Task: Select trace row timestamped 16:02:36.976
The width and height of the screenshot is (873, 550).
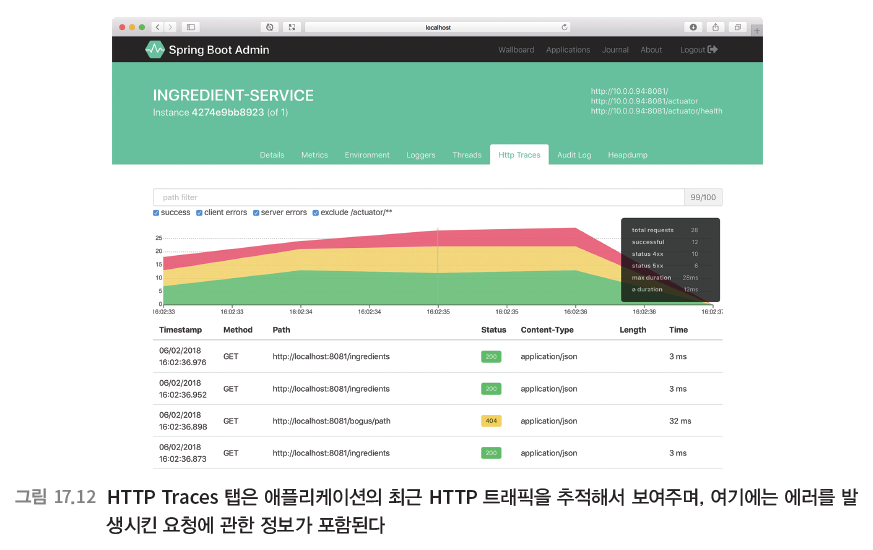Action: (438, 356)
